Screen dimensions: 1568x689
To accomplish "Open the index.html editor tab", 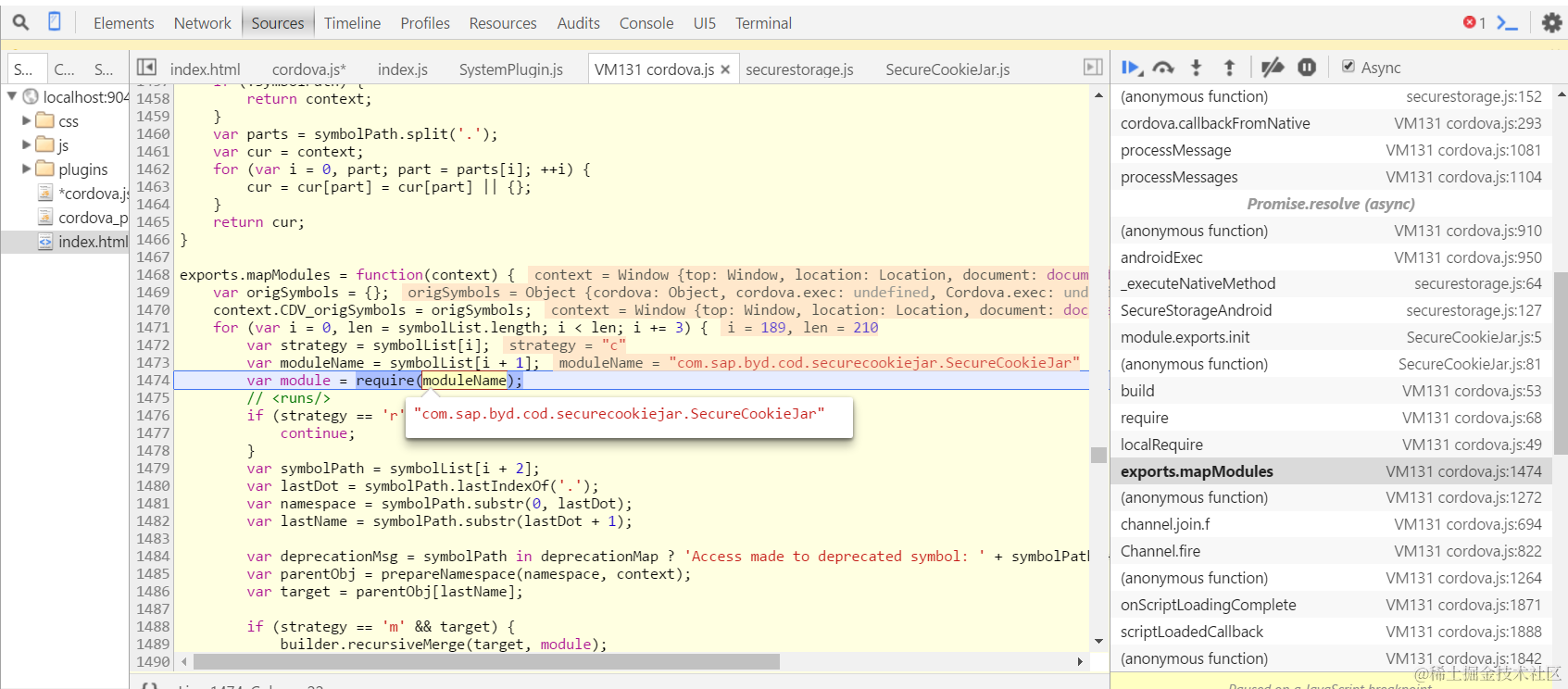I will click(205, 69).
